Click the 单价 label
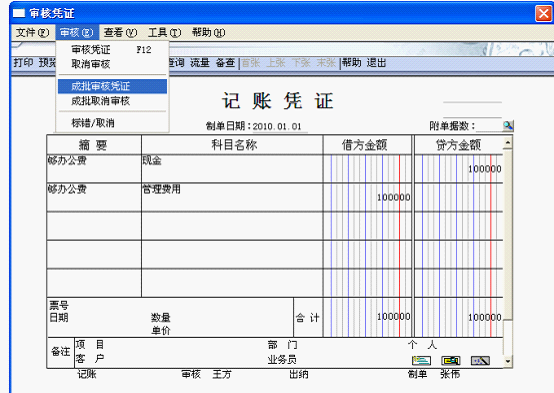The height and width of the screenshot is (393, 554). click(161, 330)
